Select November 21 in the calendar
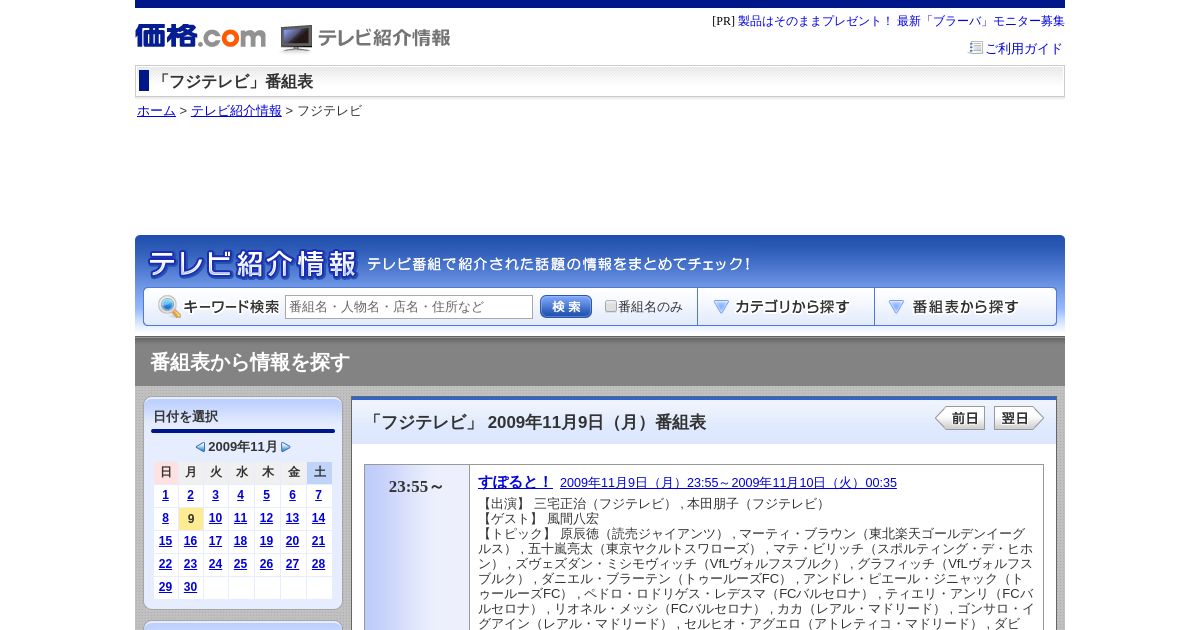1200x630 pixels. pyautogui.click(x=319, y=541)
